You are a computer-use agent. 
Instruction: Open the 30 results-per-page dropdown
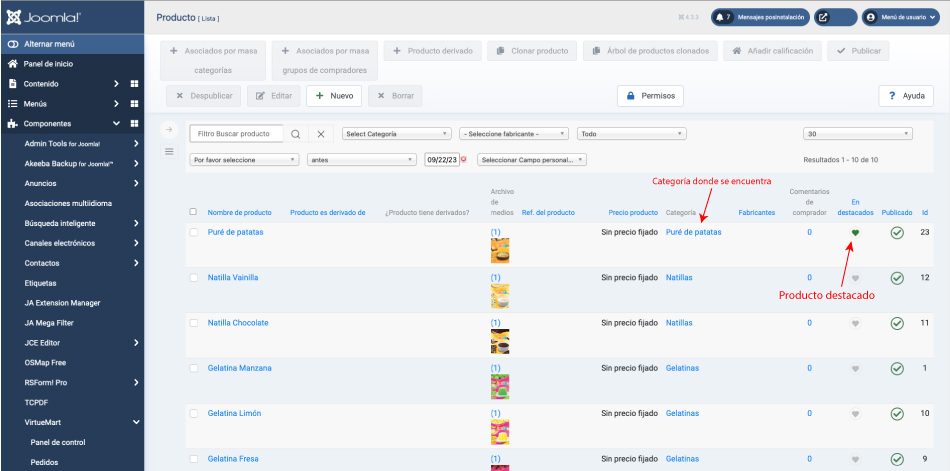[858, 134]
